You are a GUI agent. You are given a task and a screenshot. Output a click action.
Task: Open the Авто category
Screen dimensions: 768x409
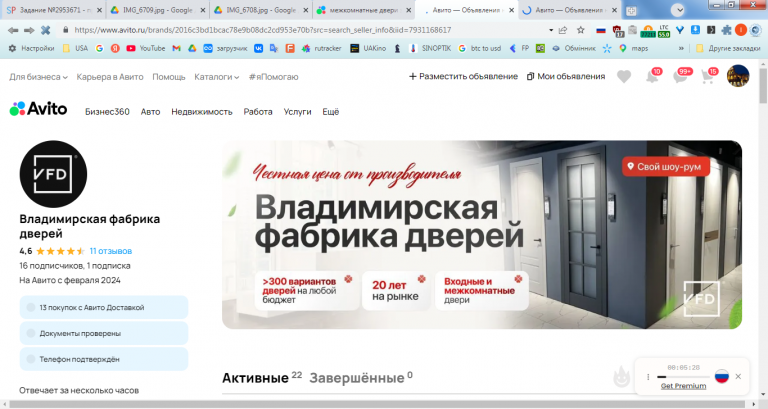click(x=150, y=112)
